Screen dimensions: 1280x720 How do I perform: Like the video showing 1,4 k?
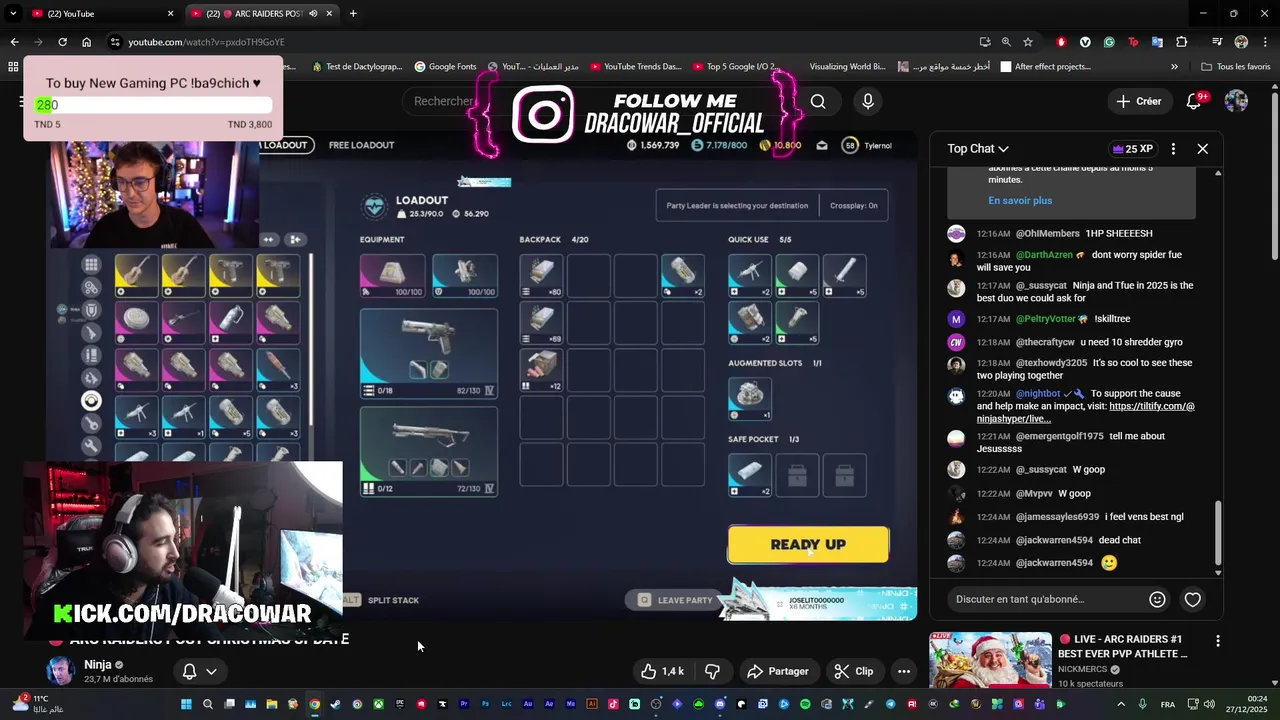click(663, 671)
